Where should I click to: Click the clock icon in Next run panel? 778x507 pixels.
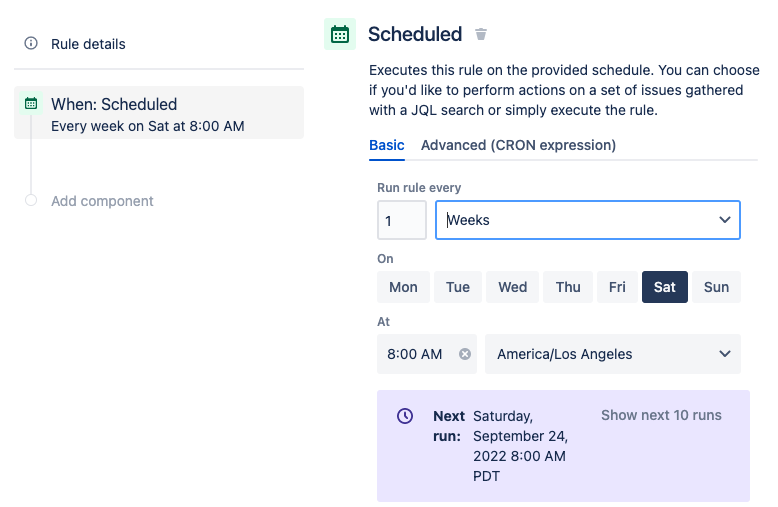pos(405,416)
